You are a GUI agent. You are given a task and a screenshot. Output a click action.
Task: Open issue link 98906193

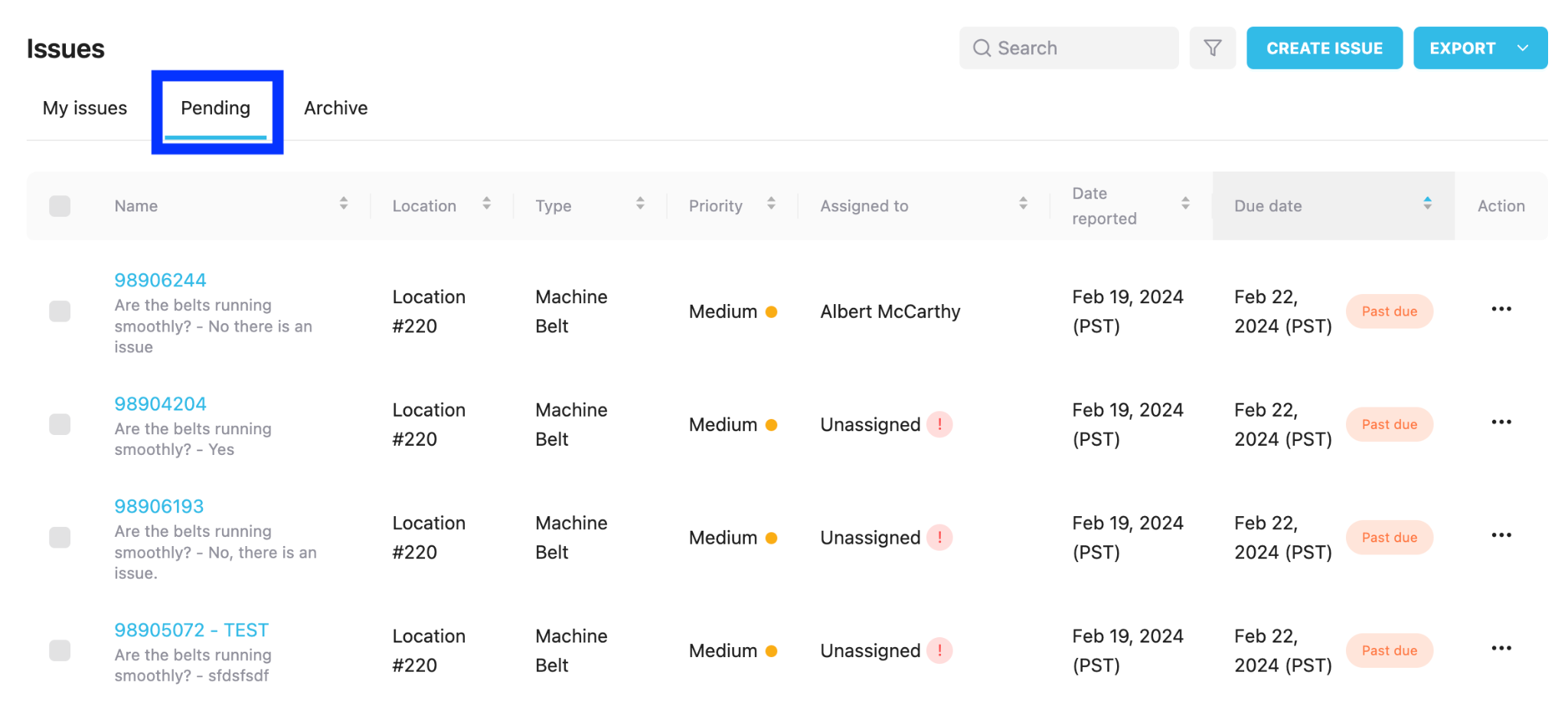point(159,506)
